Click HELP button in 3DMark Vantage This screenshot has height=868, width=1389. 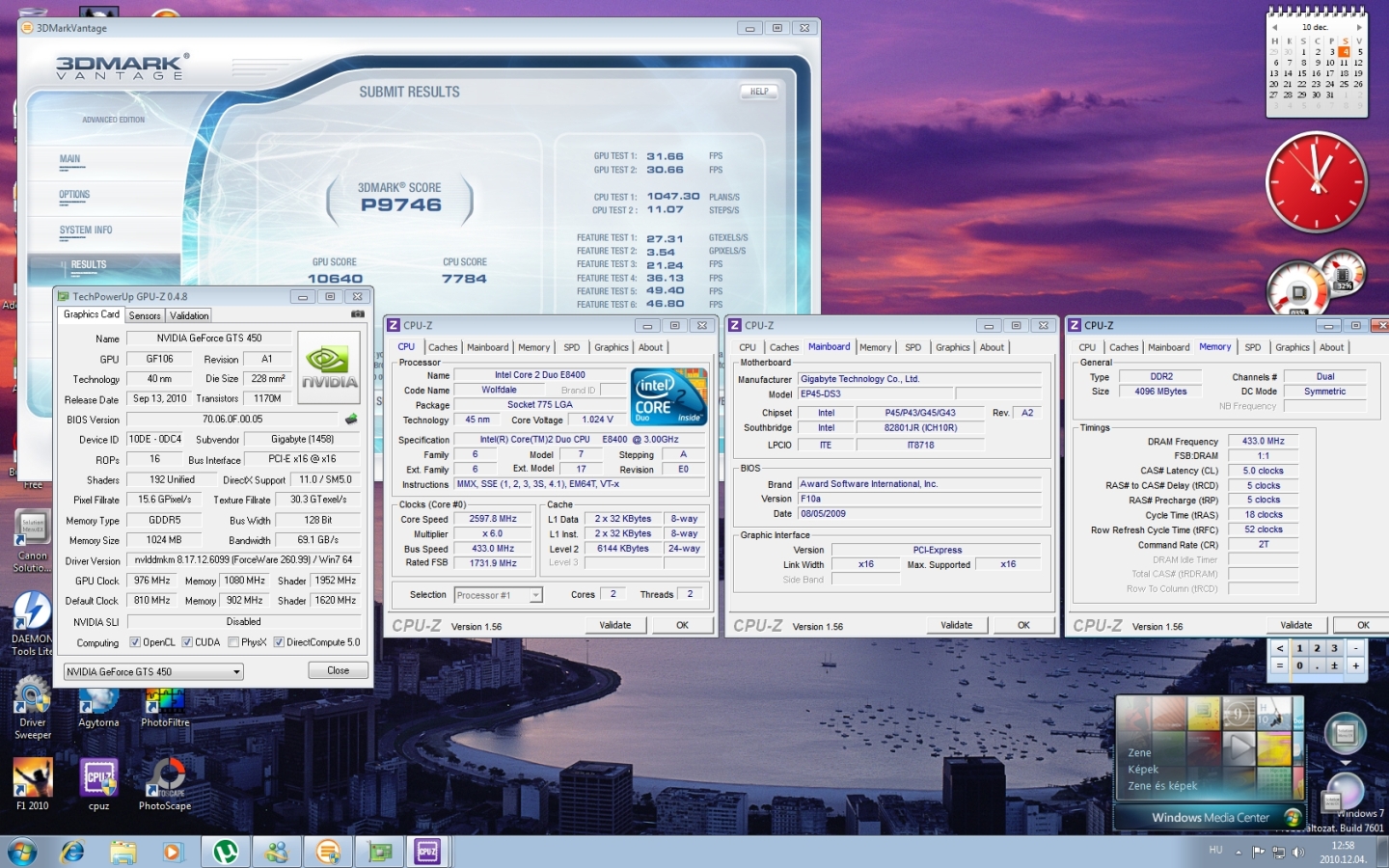pos(760,92)
